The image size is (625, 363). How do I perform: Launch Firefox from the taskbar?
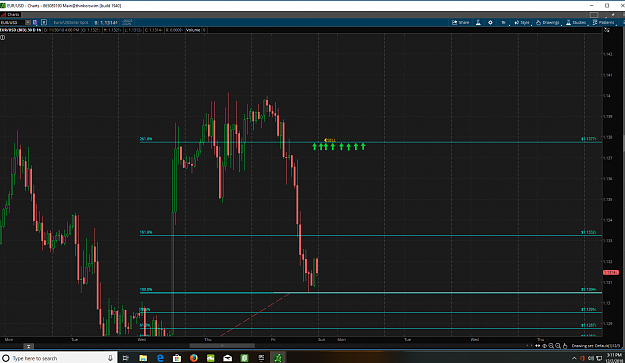pyautogui.click(x=194, y=358)
